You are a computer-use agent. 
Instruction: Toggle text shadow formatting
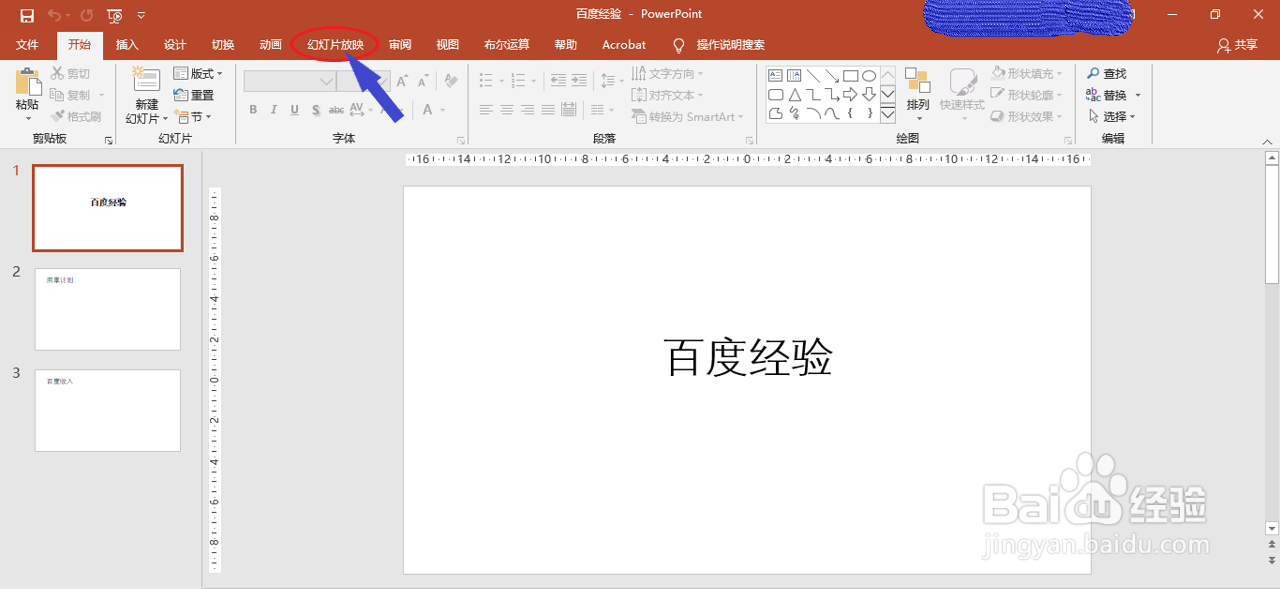point(317,110)
